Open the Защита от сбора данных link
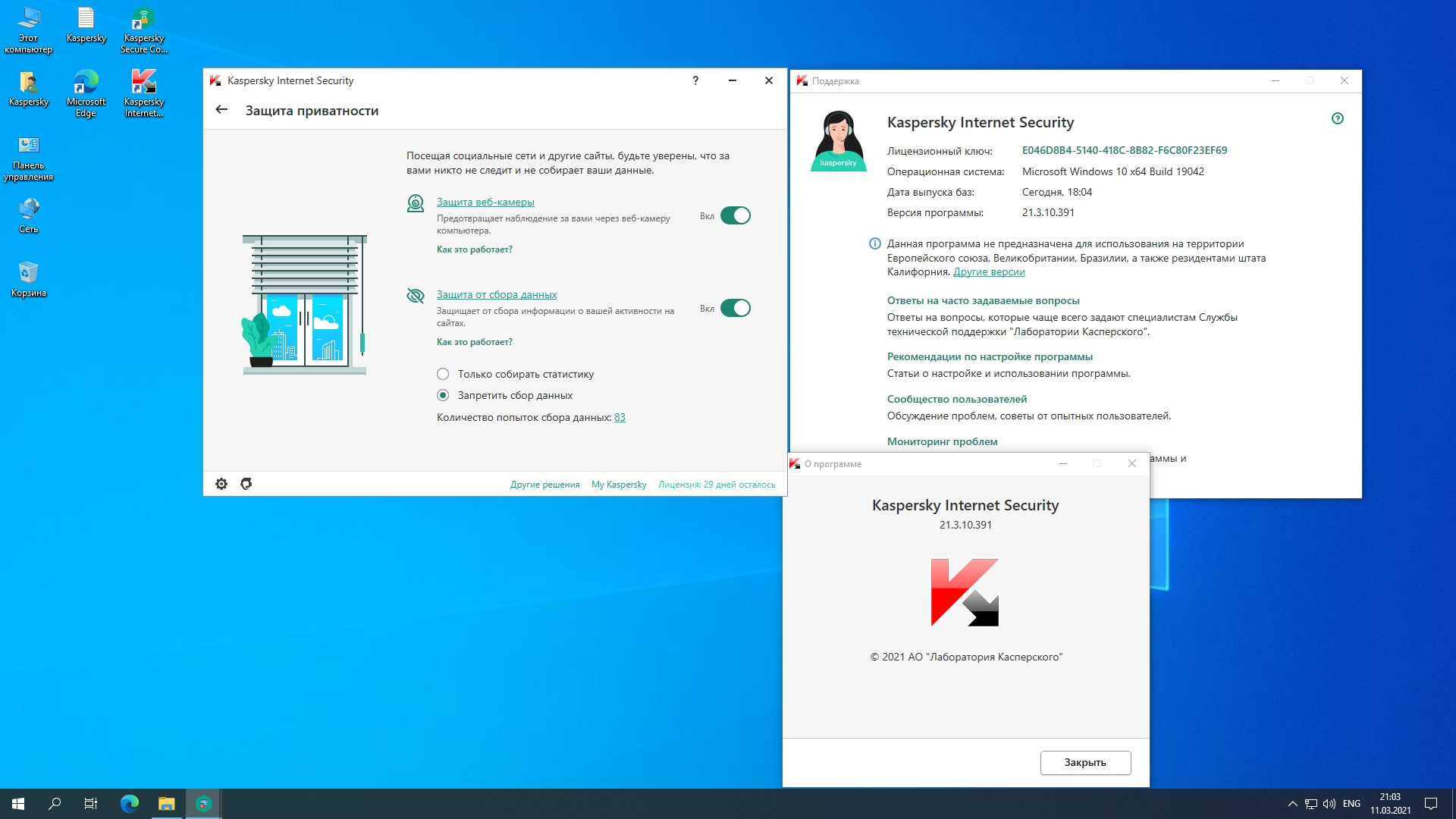1456x819 pixels. tap(497, 295)
